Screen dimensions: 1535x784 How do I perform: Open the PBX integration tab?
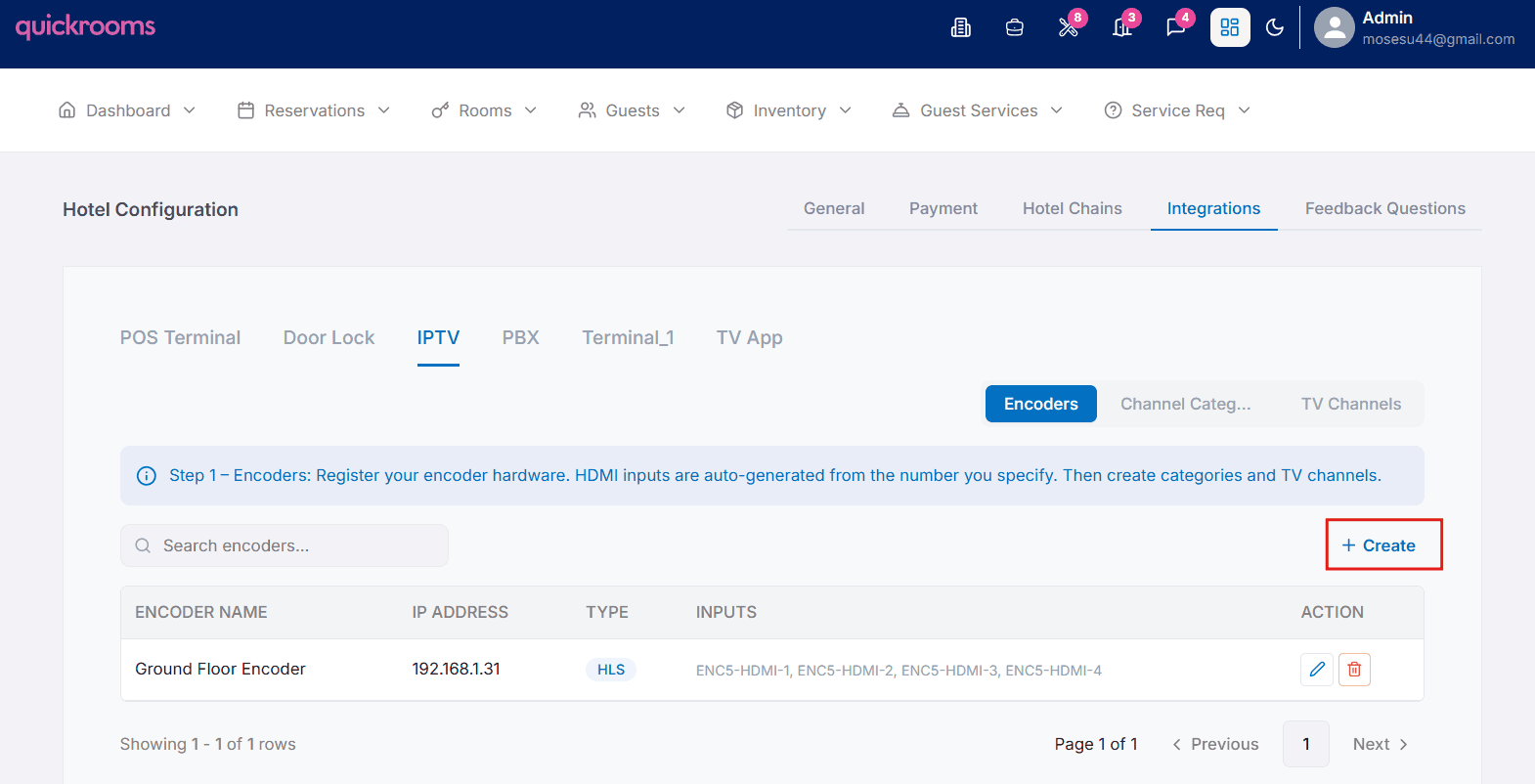tap(521, 337)
